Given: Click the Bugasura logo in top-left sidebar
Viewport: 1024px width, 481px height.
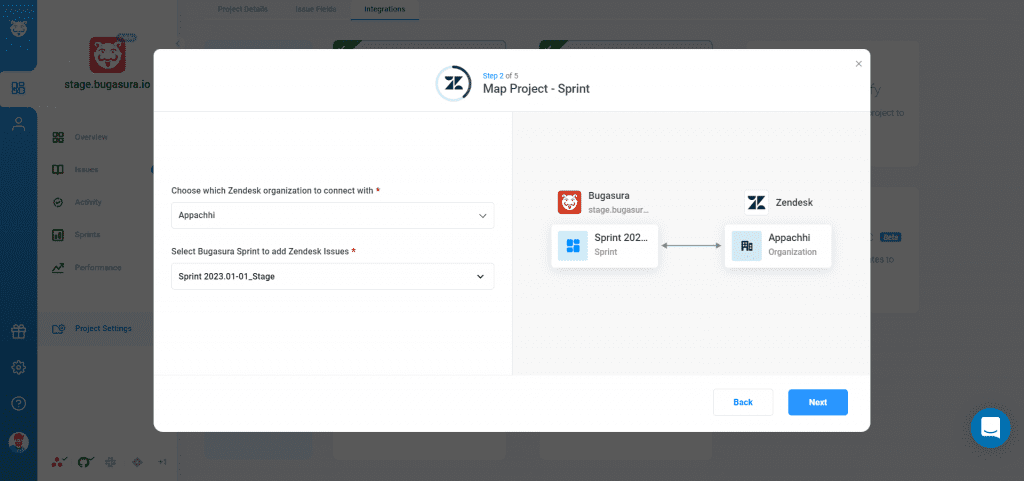Looking at the screenshot, I should point(18,28).
